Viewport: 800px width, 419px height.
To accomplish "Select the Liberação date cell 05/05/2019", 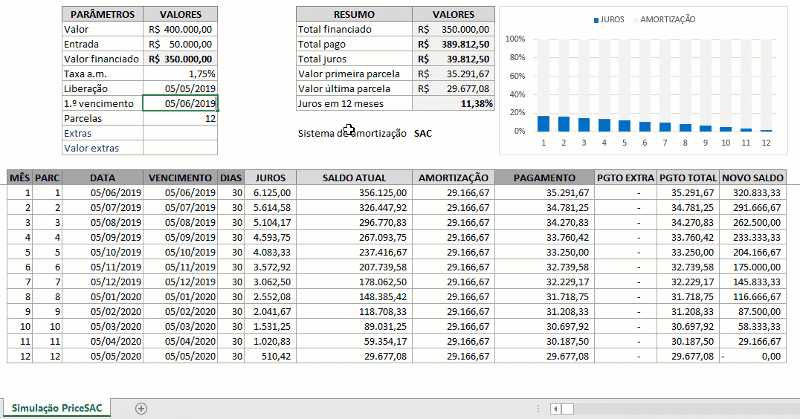I will click(180, 88).
